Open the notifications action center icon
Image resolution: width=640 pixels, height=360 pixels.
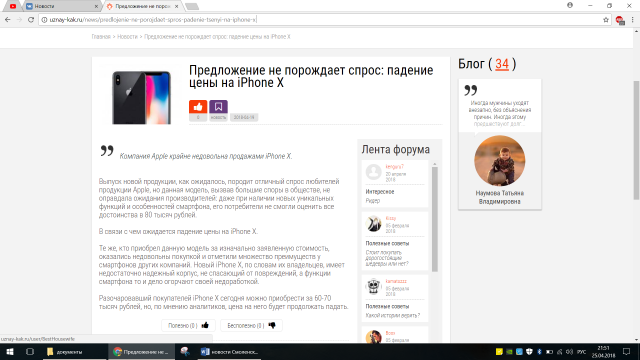click(627, 352)
